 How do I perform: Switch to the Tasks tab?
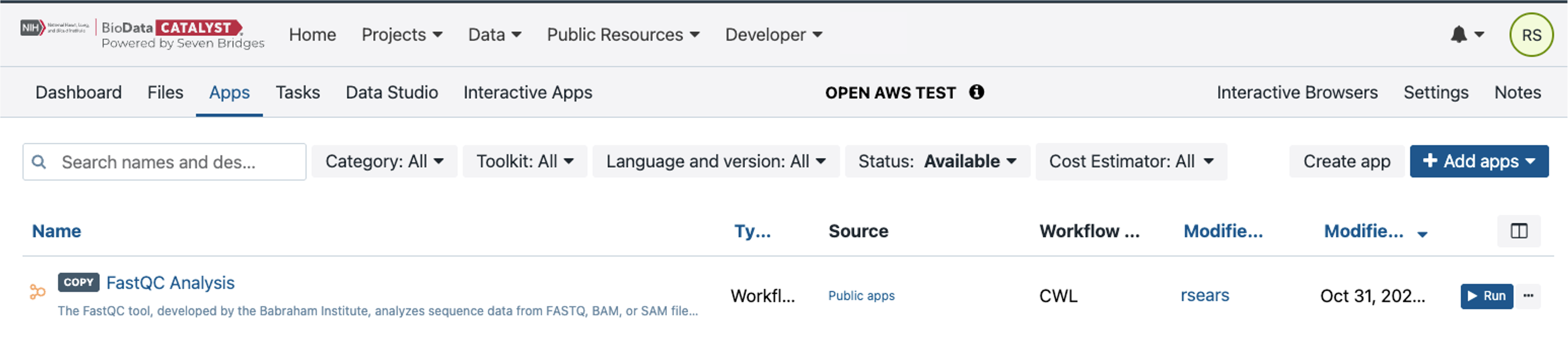pos(298,92)
